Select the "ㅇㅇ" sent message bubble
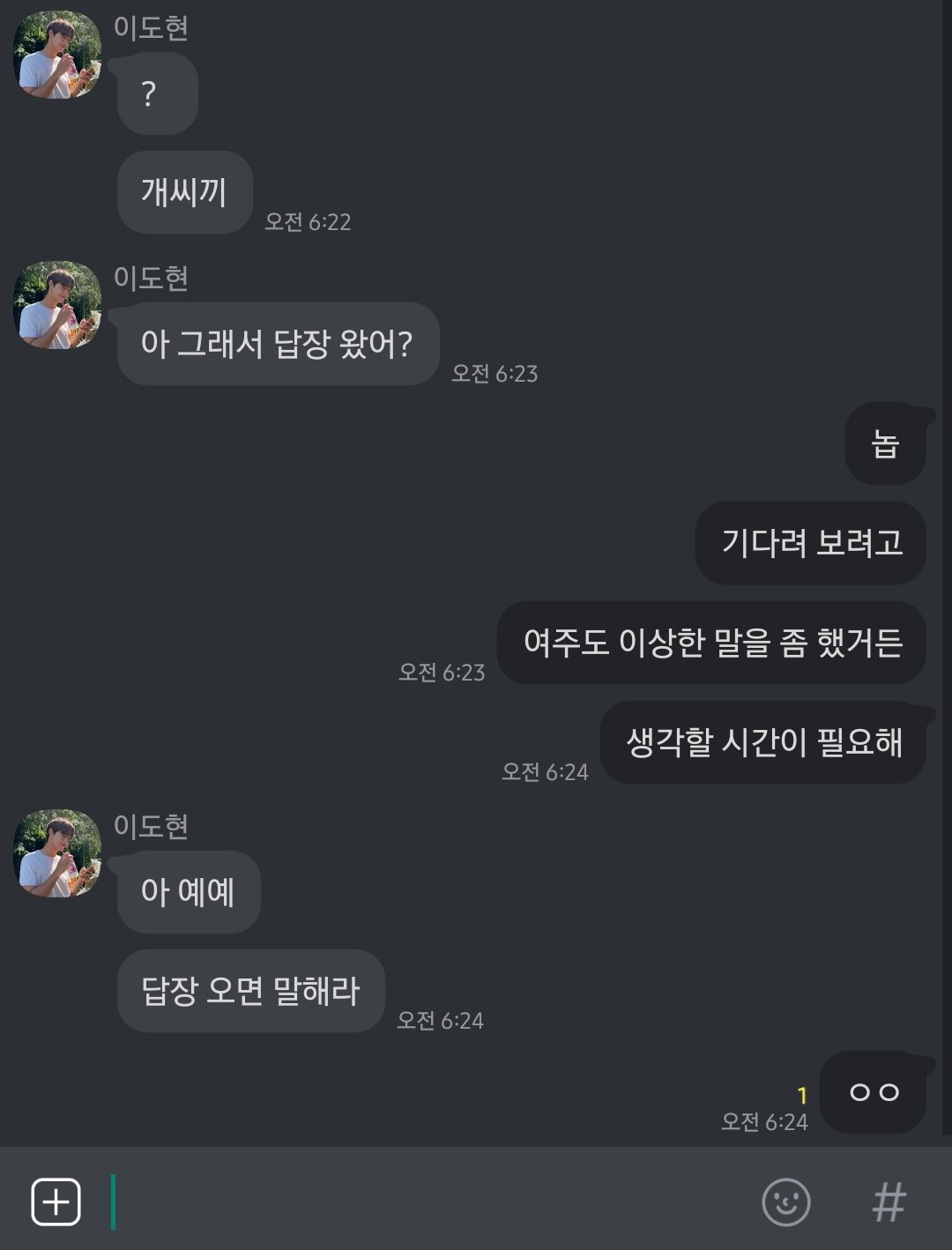 874,1092
